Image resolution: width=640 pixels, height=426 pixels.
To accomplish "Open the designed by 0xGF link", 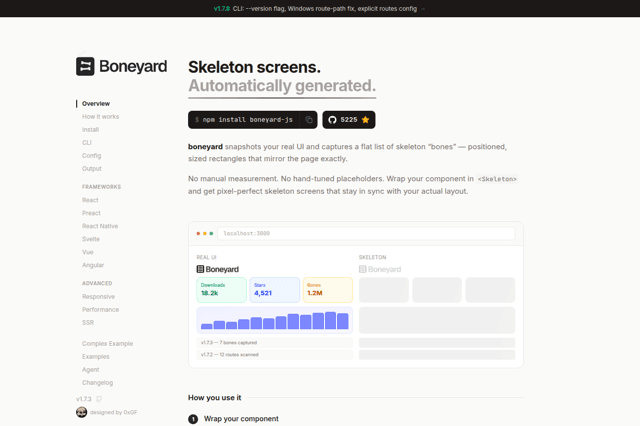I will (x=113, y=413).
